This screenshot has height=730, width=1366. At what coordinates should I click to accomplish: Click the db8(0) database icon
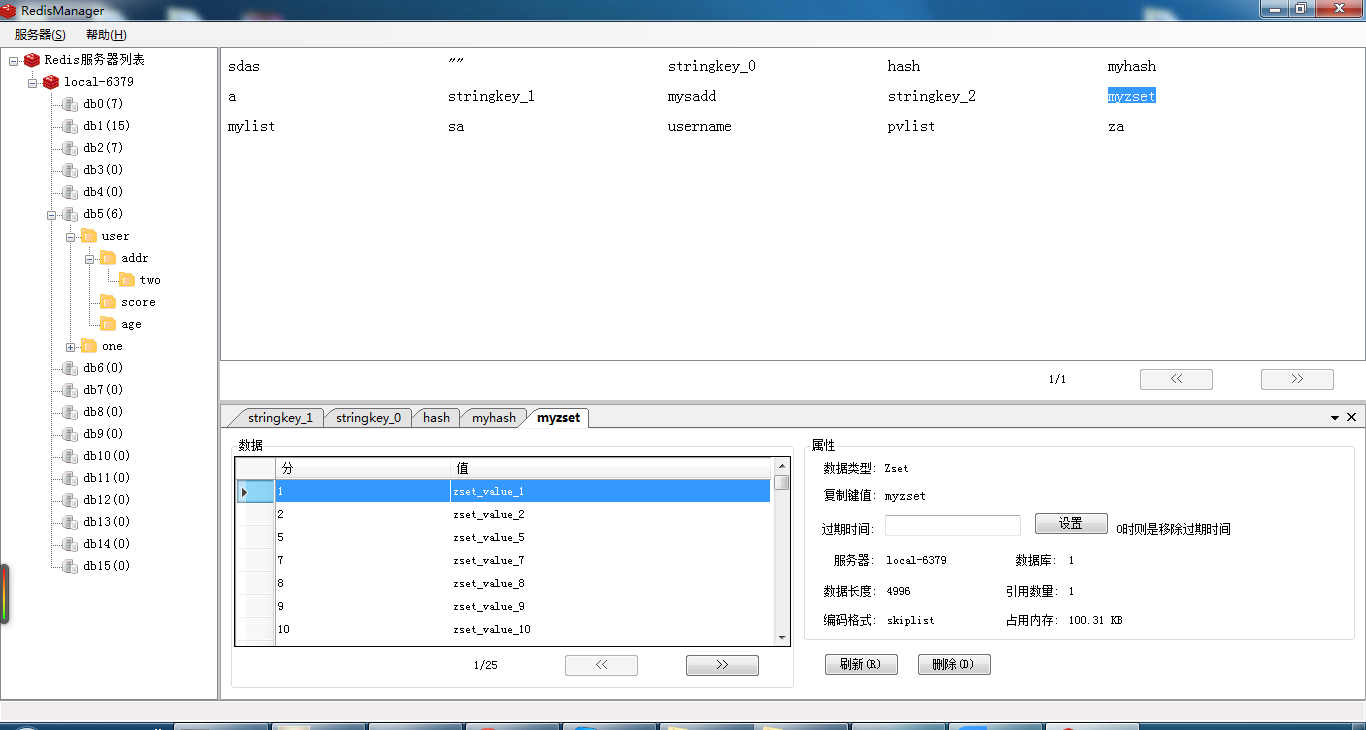[70, 412]
